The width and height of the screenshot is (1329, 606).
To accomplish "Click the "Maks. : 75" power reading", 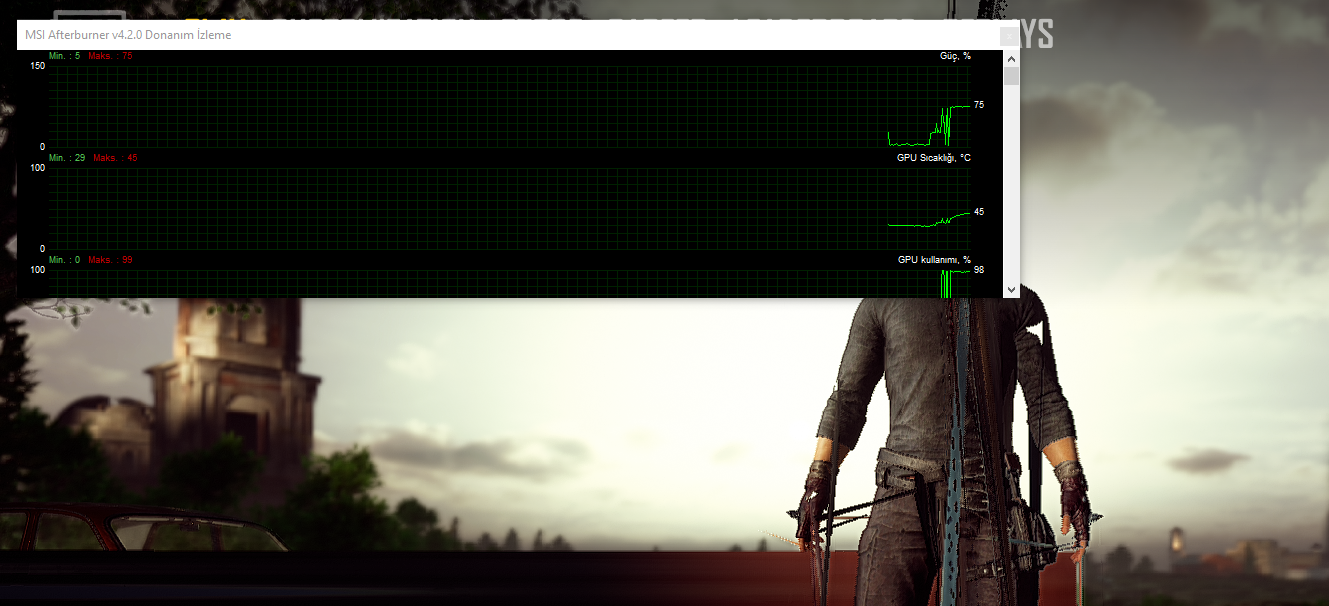I will point(110,56).
